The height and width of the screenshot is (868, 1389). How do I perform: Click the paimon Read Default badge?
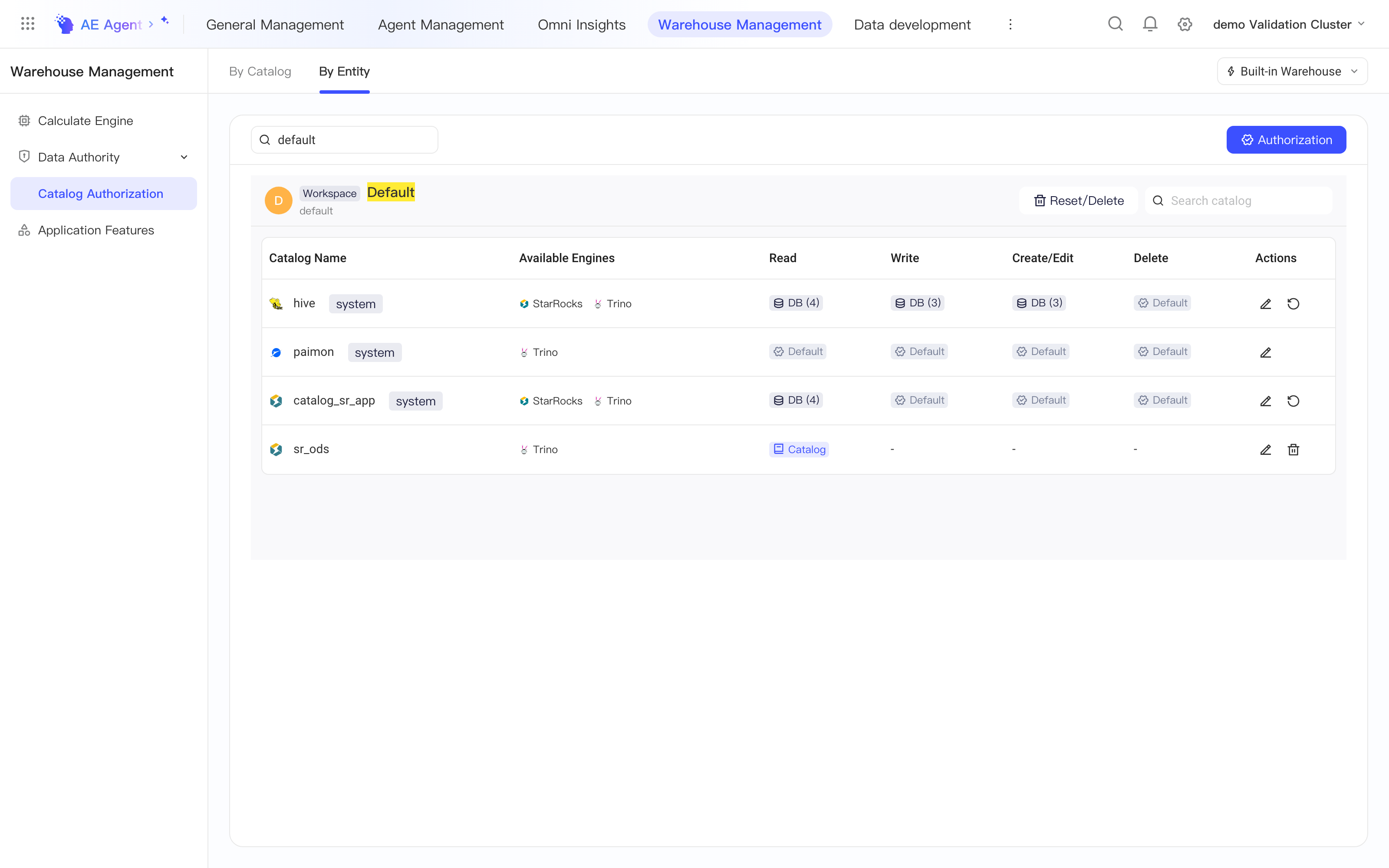(x=798, y=352)
